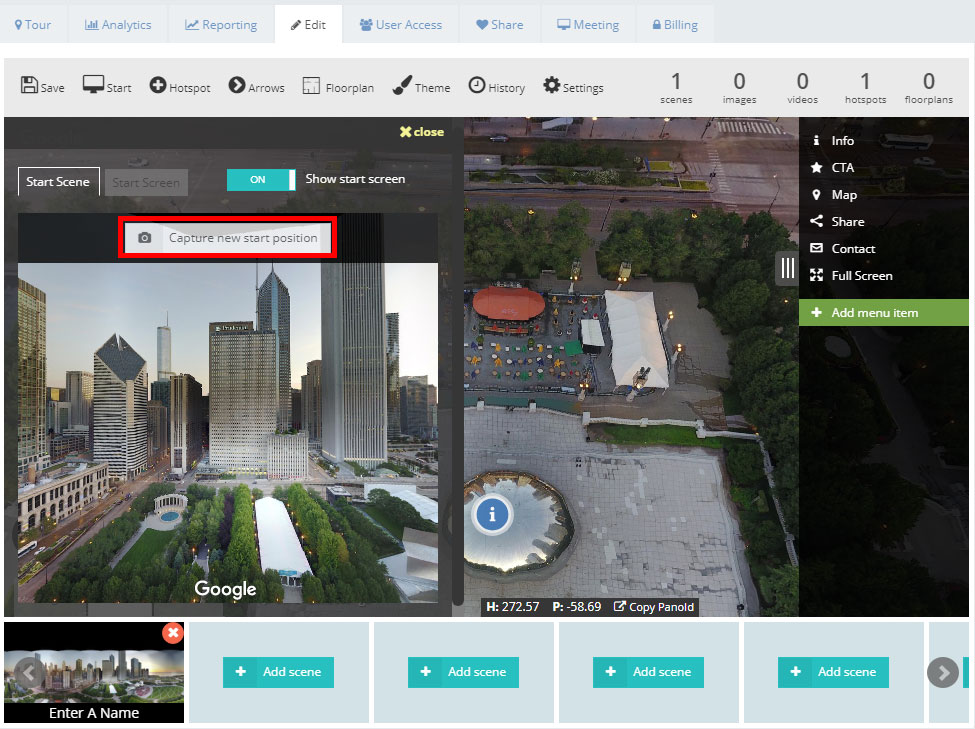The height and width of the screenshot is (729, 975).
Task: View the History clock icon
Action: (477, 85)
